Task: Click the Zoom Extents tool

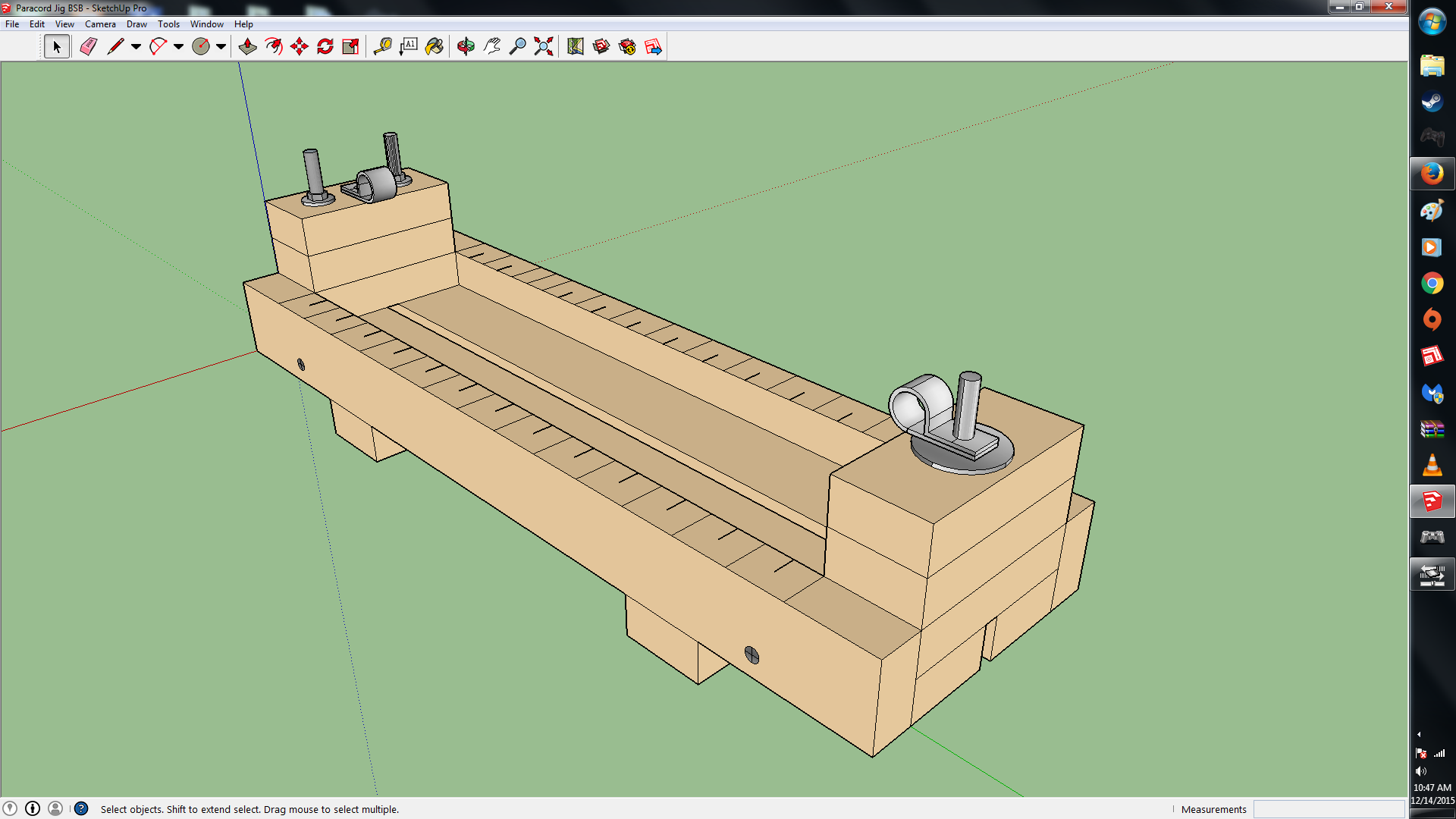Action: 544,47
